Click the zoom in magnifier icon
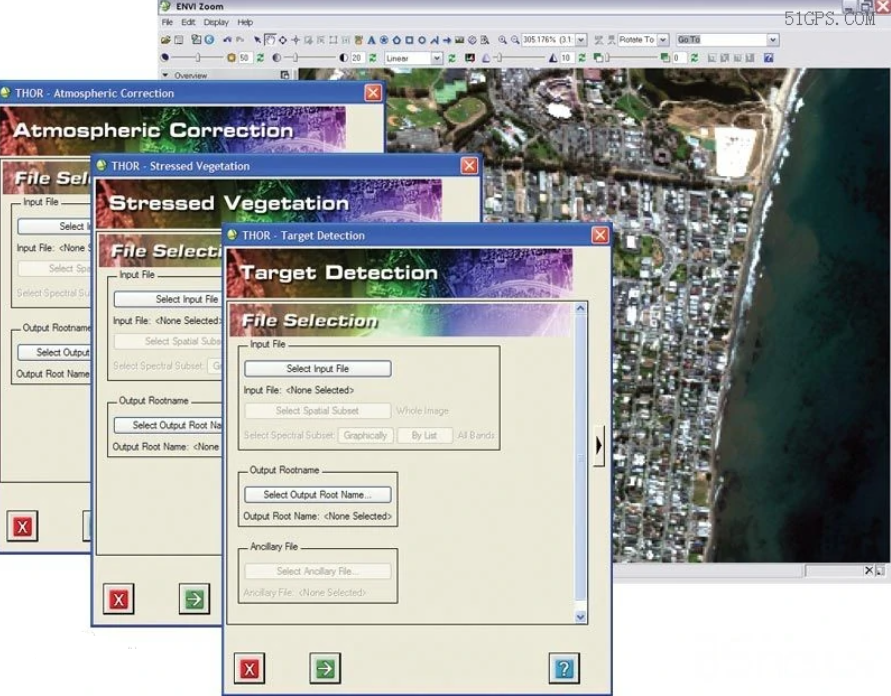The width and height of the screenshot is (891, 696). (x=502, y=40)
